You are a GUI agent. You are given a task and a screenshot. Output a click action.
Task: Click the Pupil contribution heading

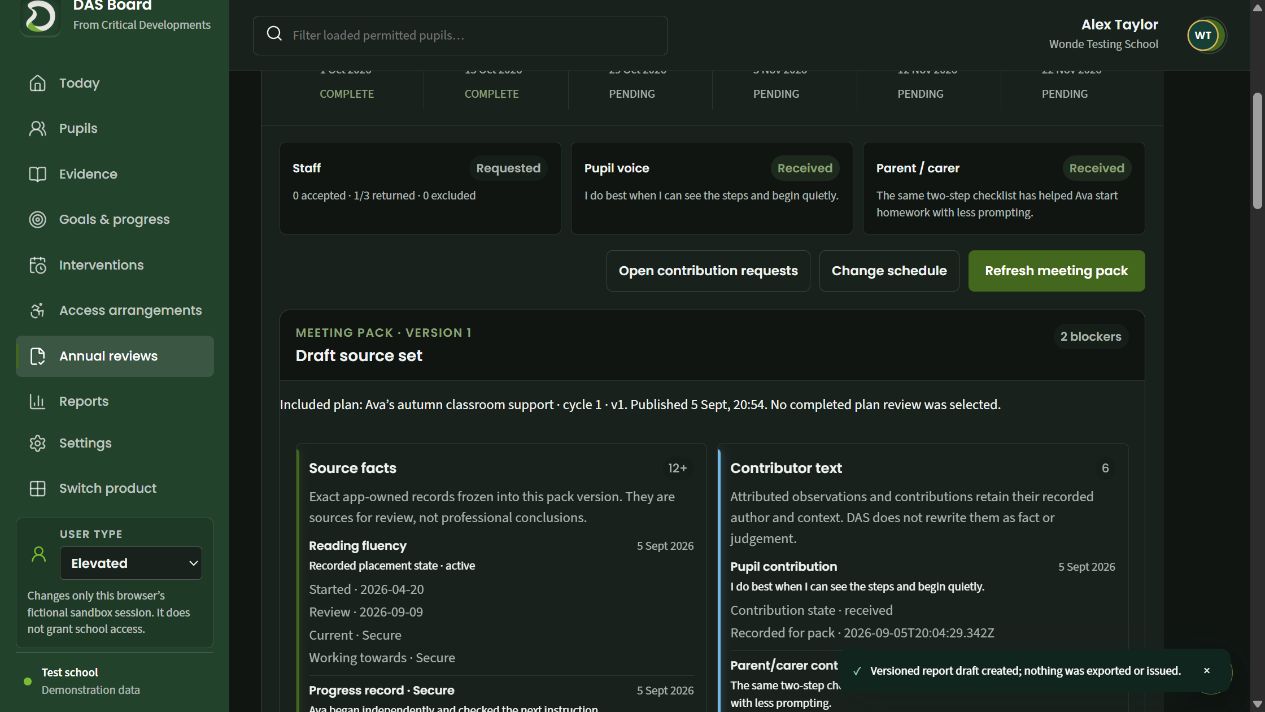tap(784, 567)
